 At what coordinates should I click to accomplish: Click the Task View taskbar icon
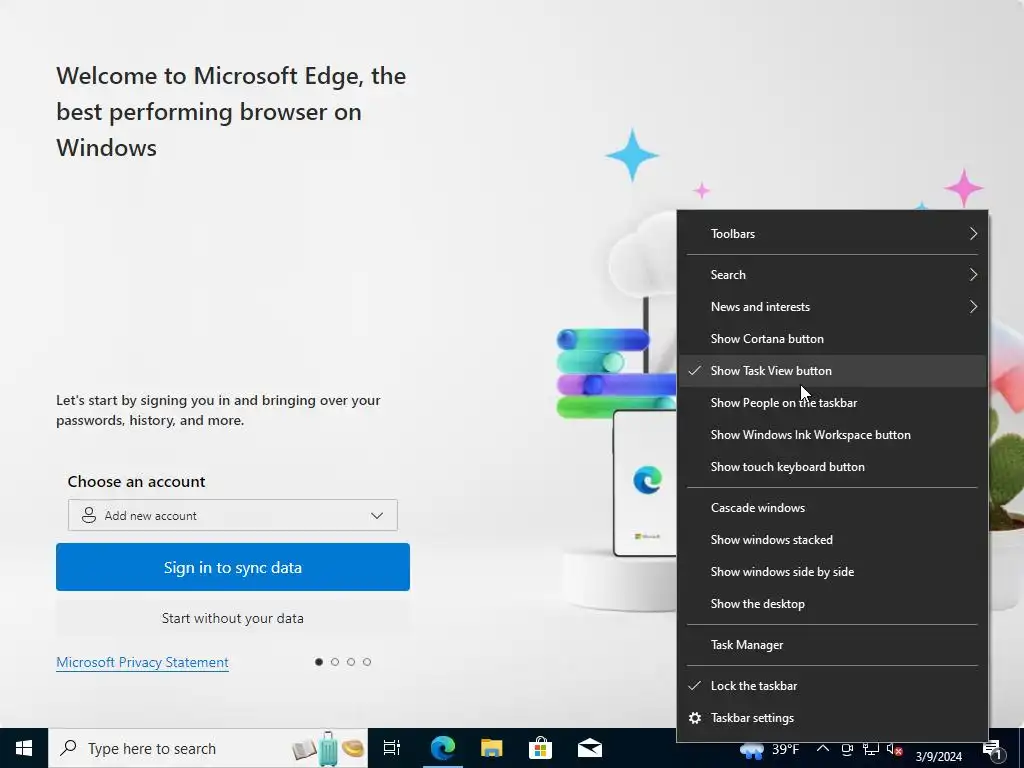pyautogui.click(x=392, y=748)
